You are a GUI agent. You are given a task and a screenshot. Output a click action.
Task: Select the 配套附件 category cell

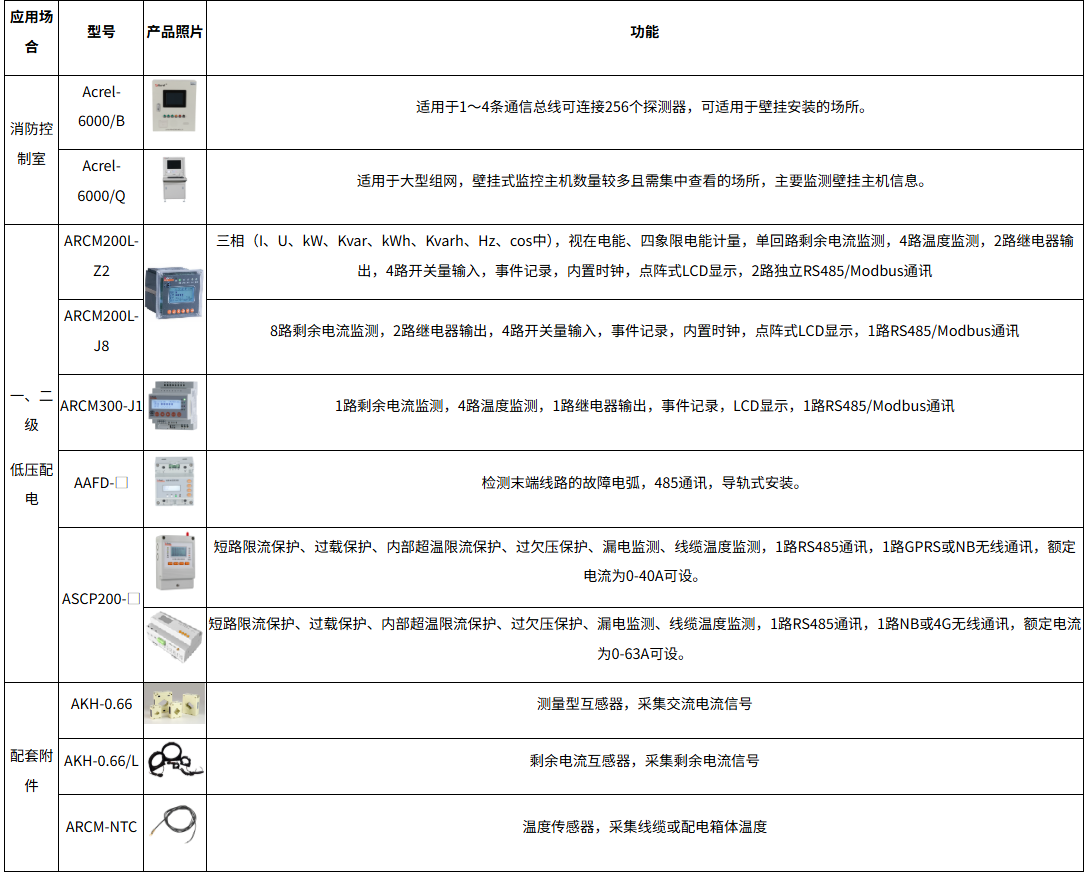[31, 770]
